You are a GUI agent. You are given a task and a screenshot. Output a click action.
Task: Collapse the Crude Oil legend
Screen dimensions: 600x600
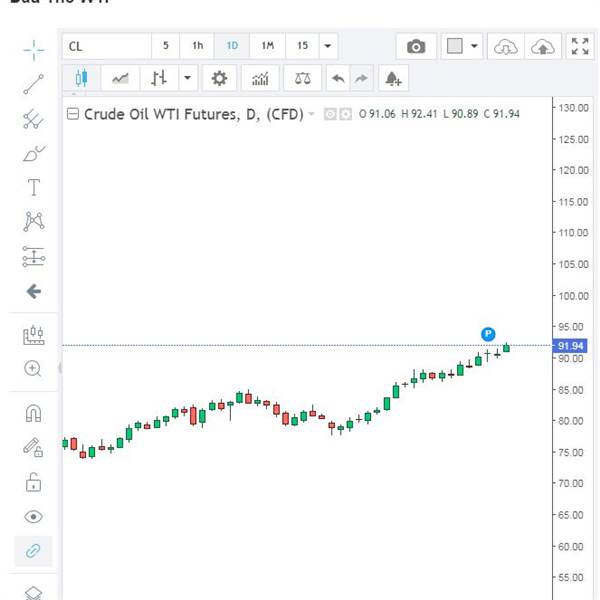[x=73, y=114]
